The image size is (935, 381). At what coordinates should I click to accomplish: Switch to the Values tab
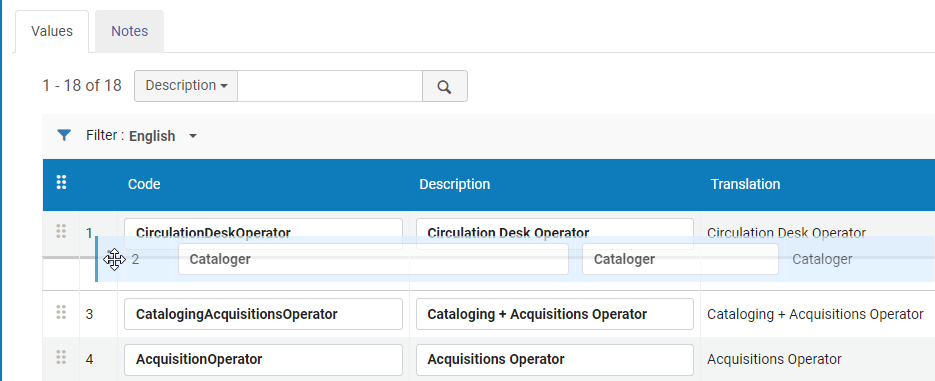52,31
